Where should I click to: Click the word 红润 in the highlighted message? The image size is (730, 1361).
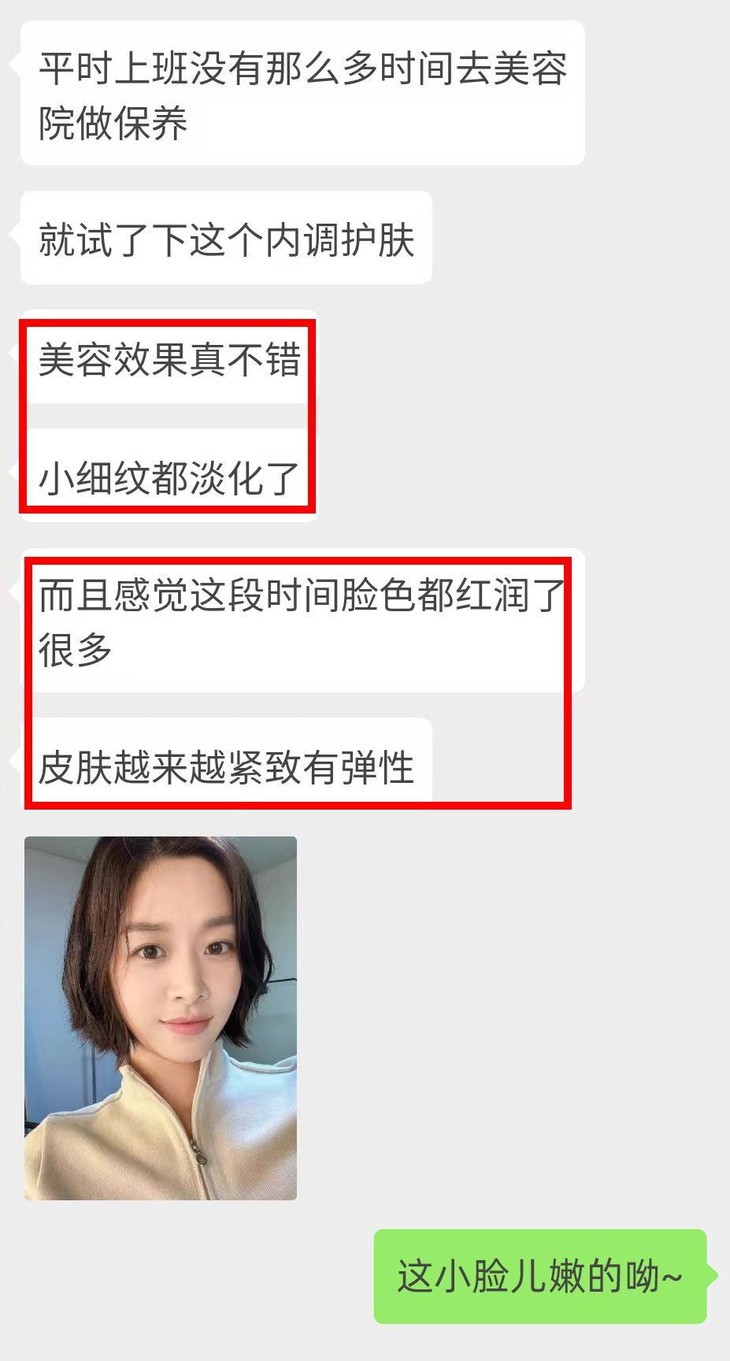point(491,596)
